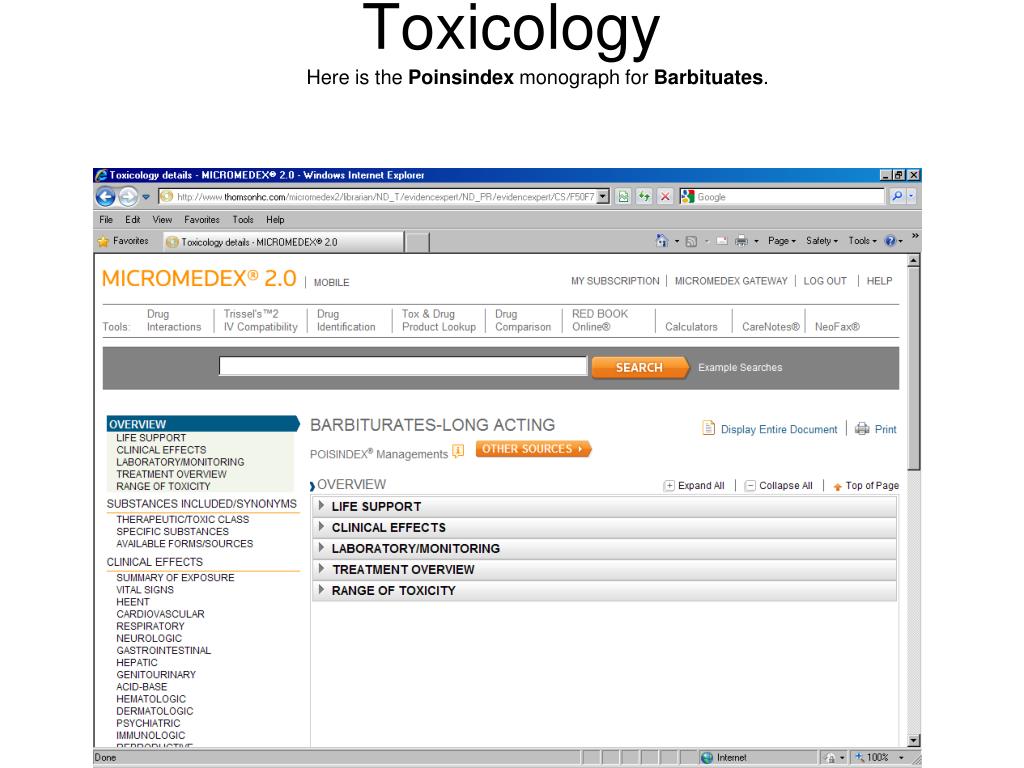This screenshot has width=1024, height=768.
Task: Click the Expand All plus icon
Action: 669,485
